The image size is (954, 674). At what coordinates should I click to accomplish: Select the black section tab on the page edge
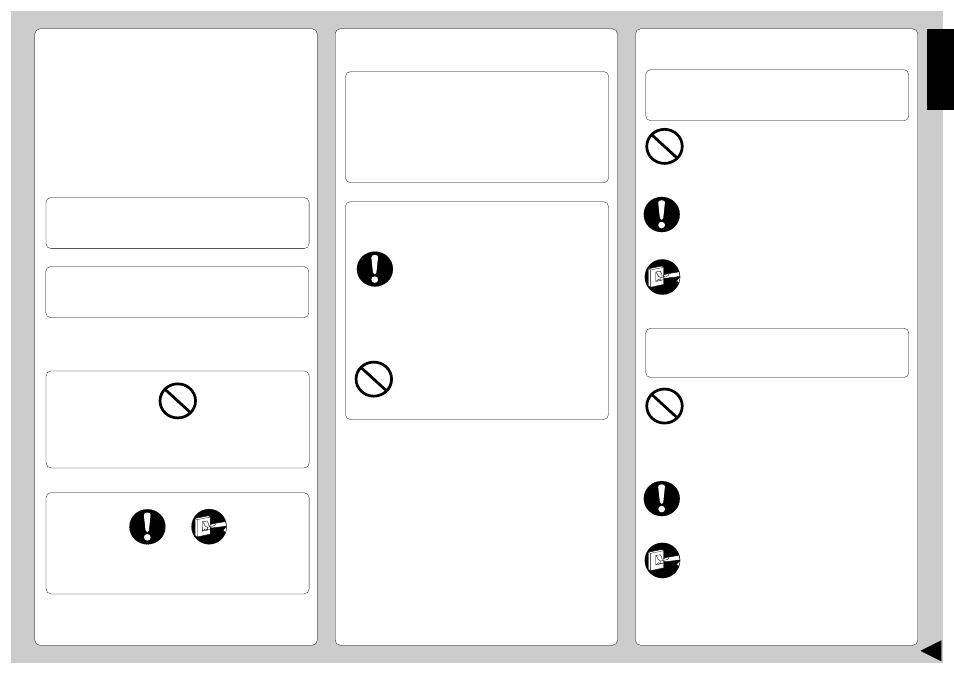(940, 69)
